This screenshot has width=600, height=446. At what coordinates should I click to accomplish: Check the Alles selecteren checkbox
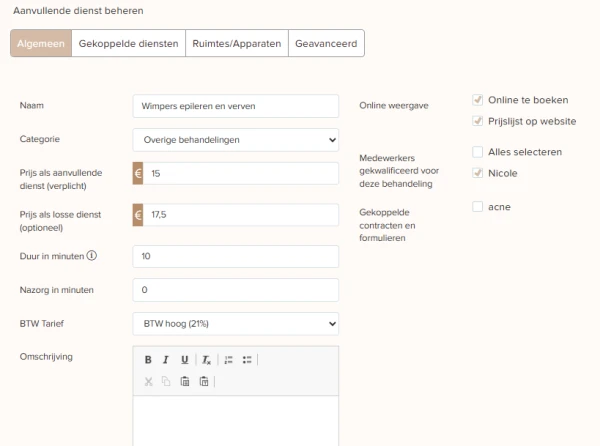(x=478, y=152)
